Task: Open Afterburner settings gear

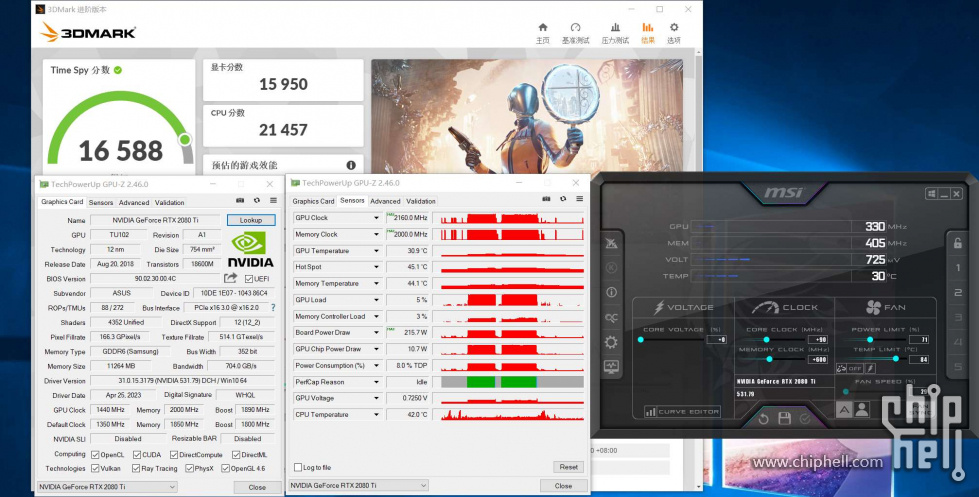Action: tap(611, 342)
